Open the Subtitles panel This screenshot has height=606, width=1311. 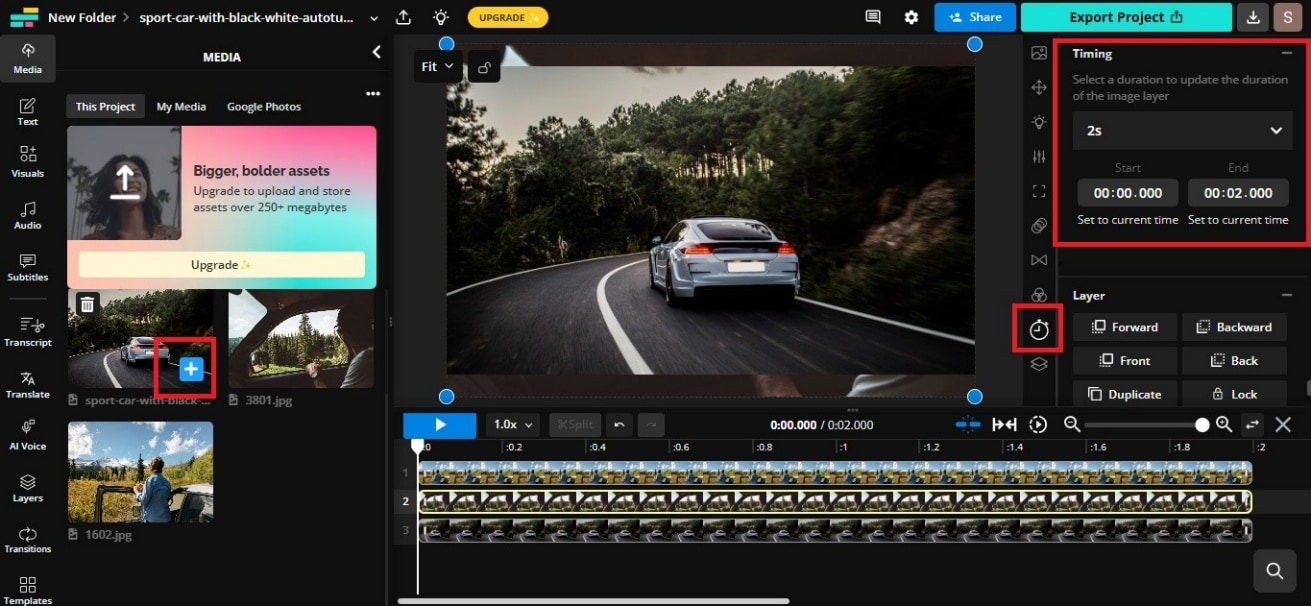coord(27,267)
